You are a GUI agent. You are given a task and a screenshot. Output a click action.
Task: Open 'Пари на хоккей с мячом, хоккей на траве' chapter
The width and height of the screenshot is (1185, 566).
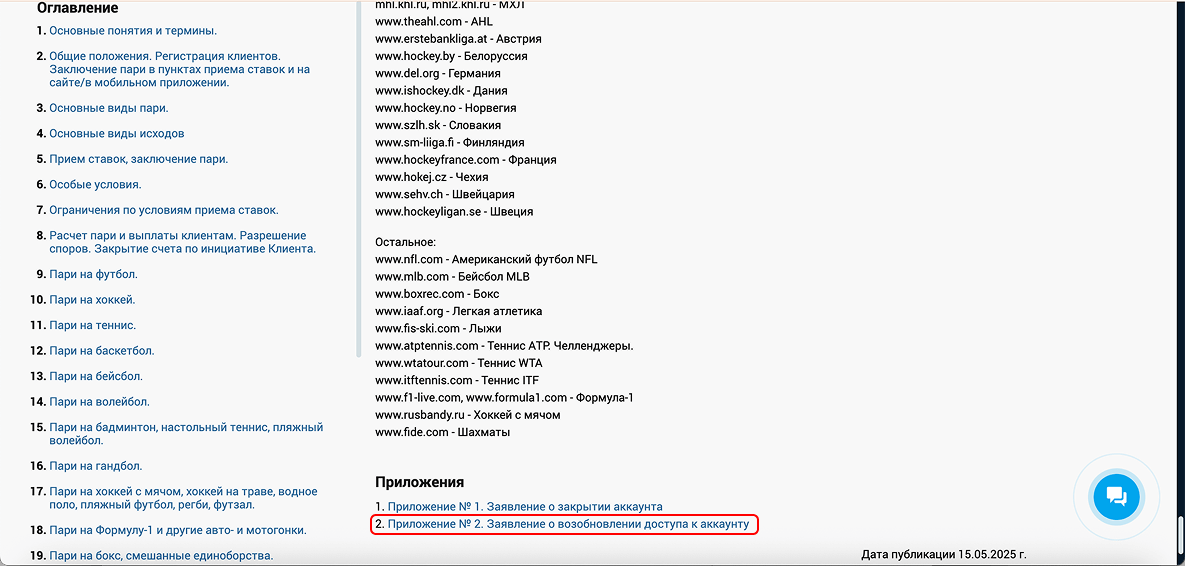183,498
